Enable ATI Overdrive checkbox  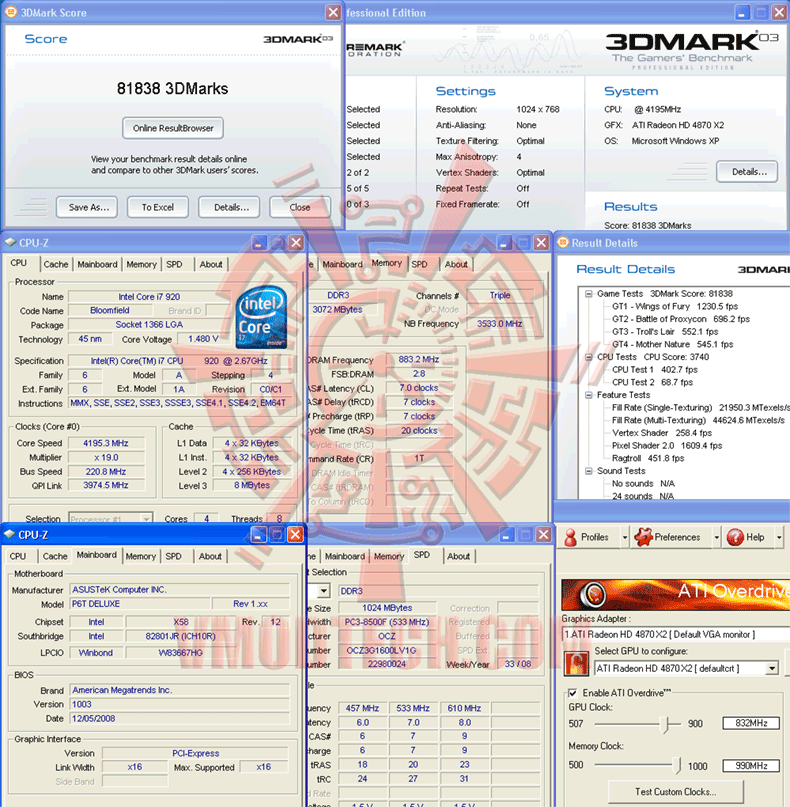572,693
